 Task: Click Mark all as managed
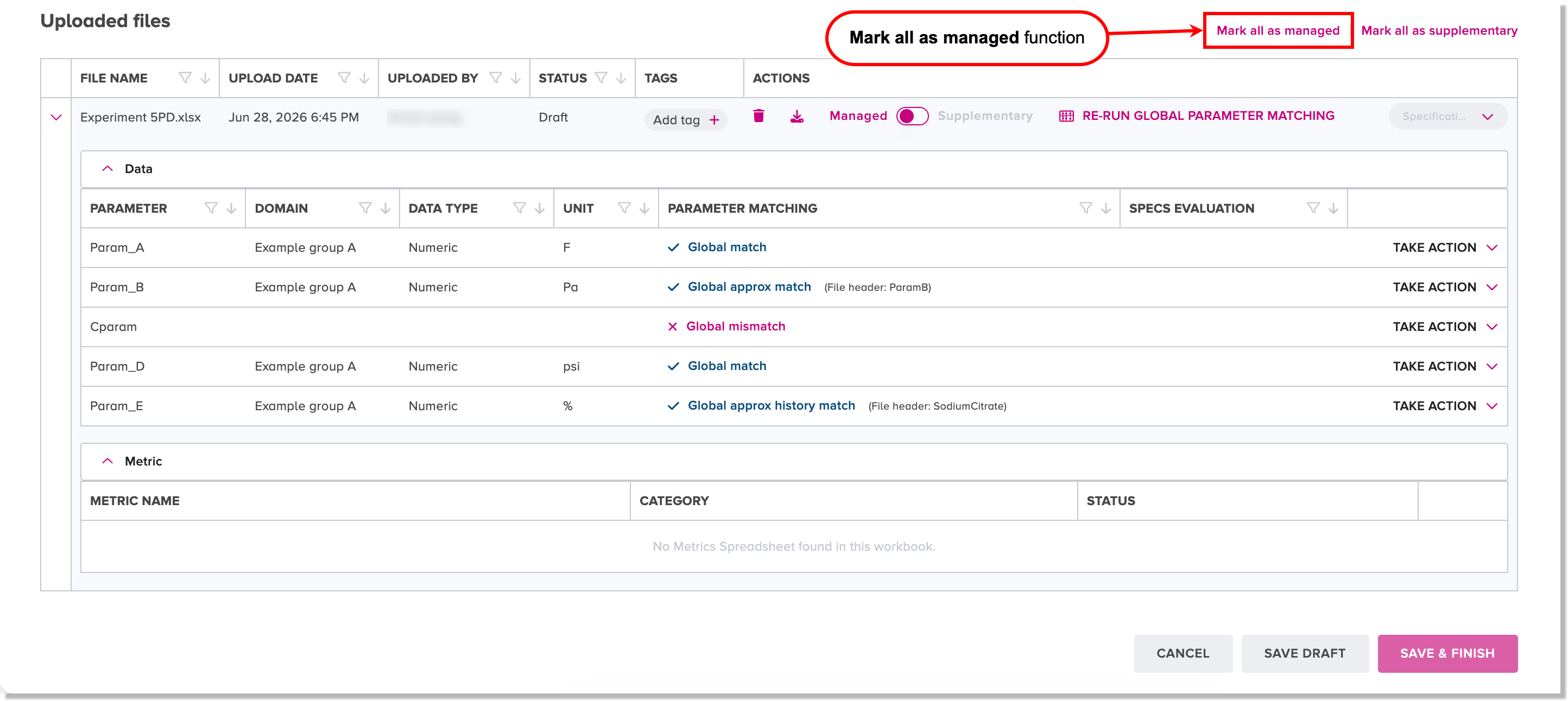(x=1278, y=30)
